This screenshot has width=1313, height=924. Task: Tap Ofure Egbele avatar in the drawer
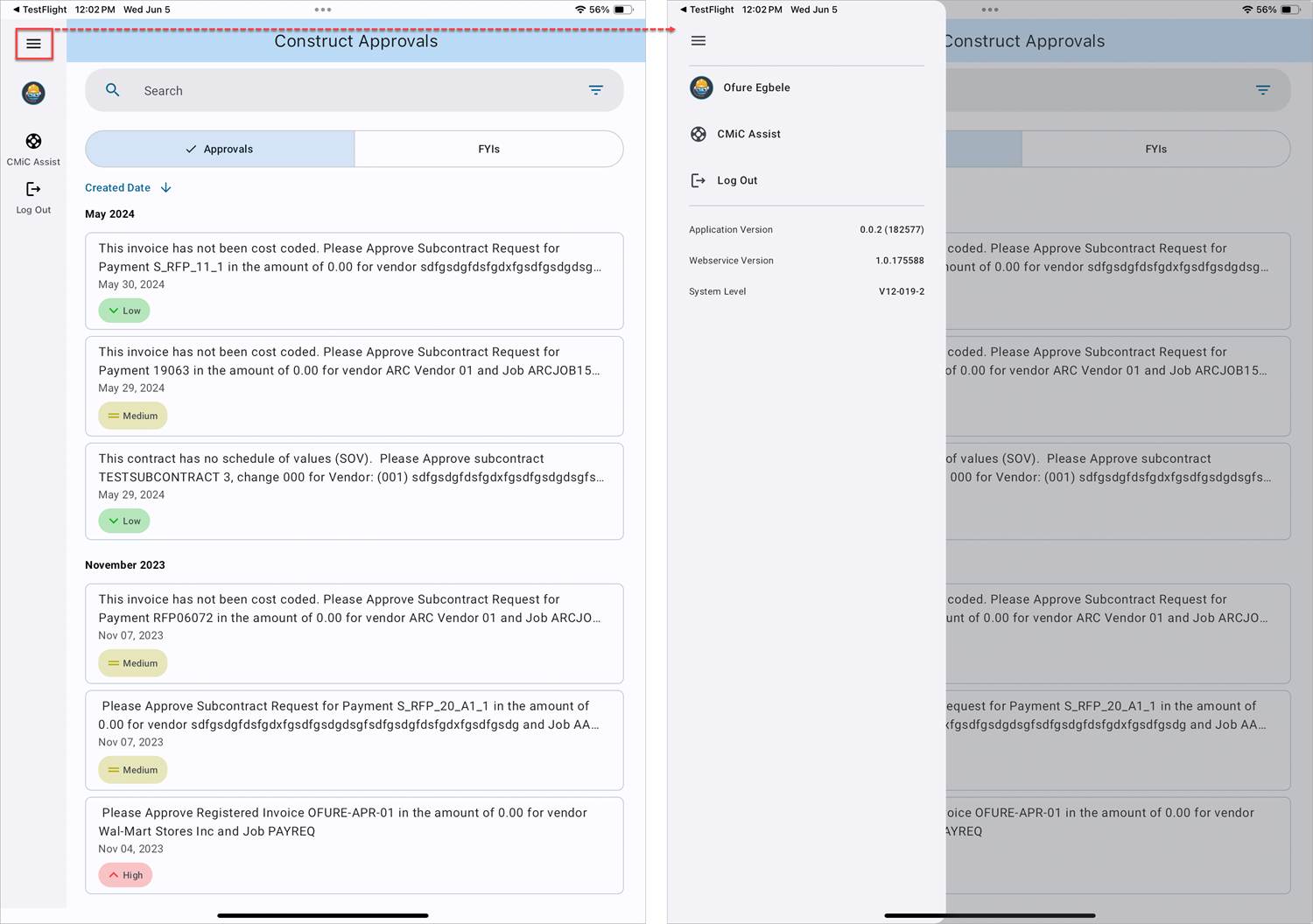pos(701,87)
